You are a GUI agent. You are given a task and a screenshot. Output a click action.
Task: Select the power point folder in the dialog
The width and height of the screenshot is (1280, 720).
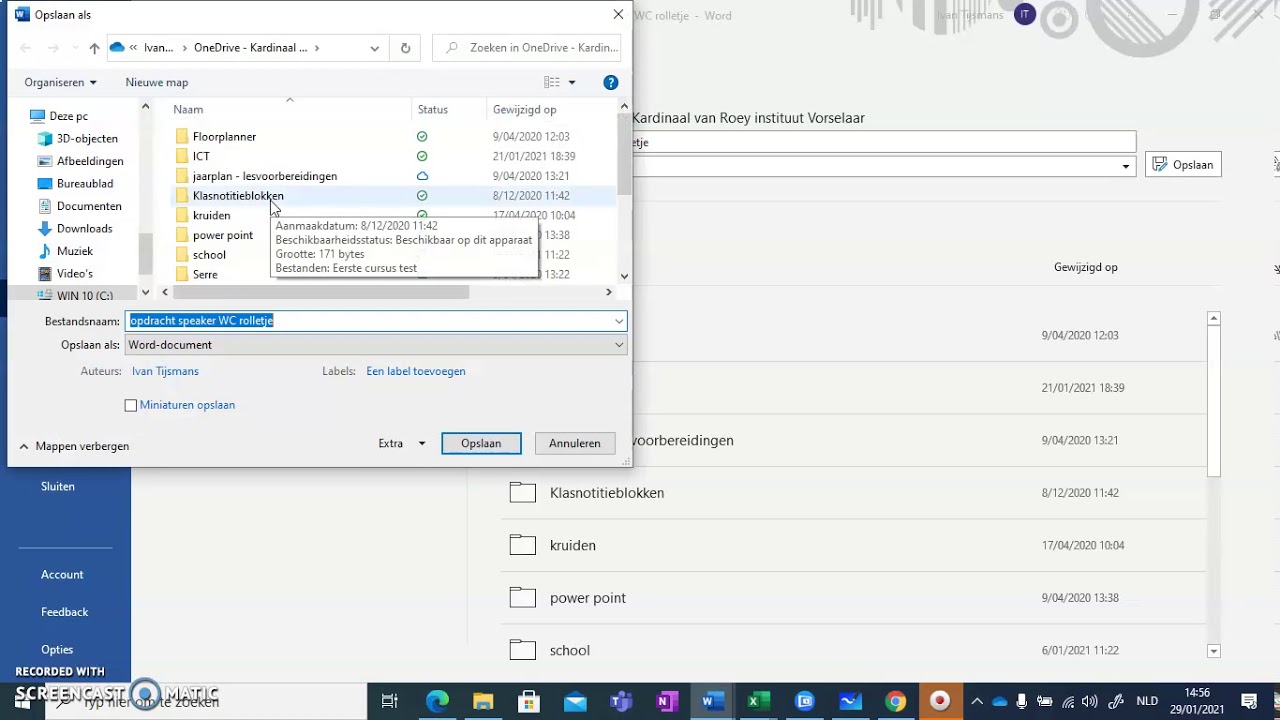[222, 235]
